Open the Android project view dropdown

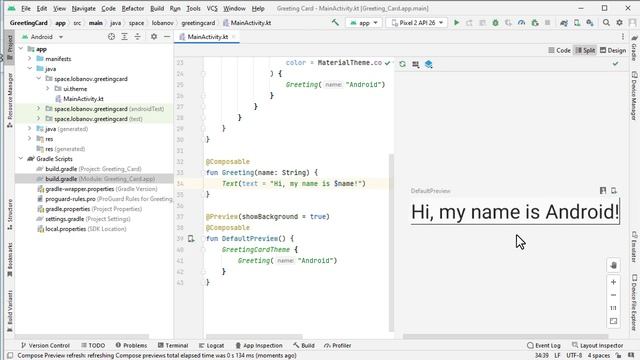(x=43, y=37)
